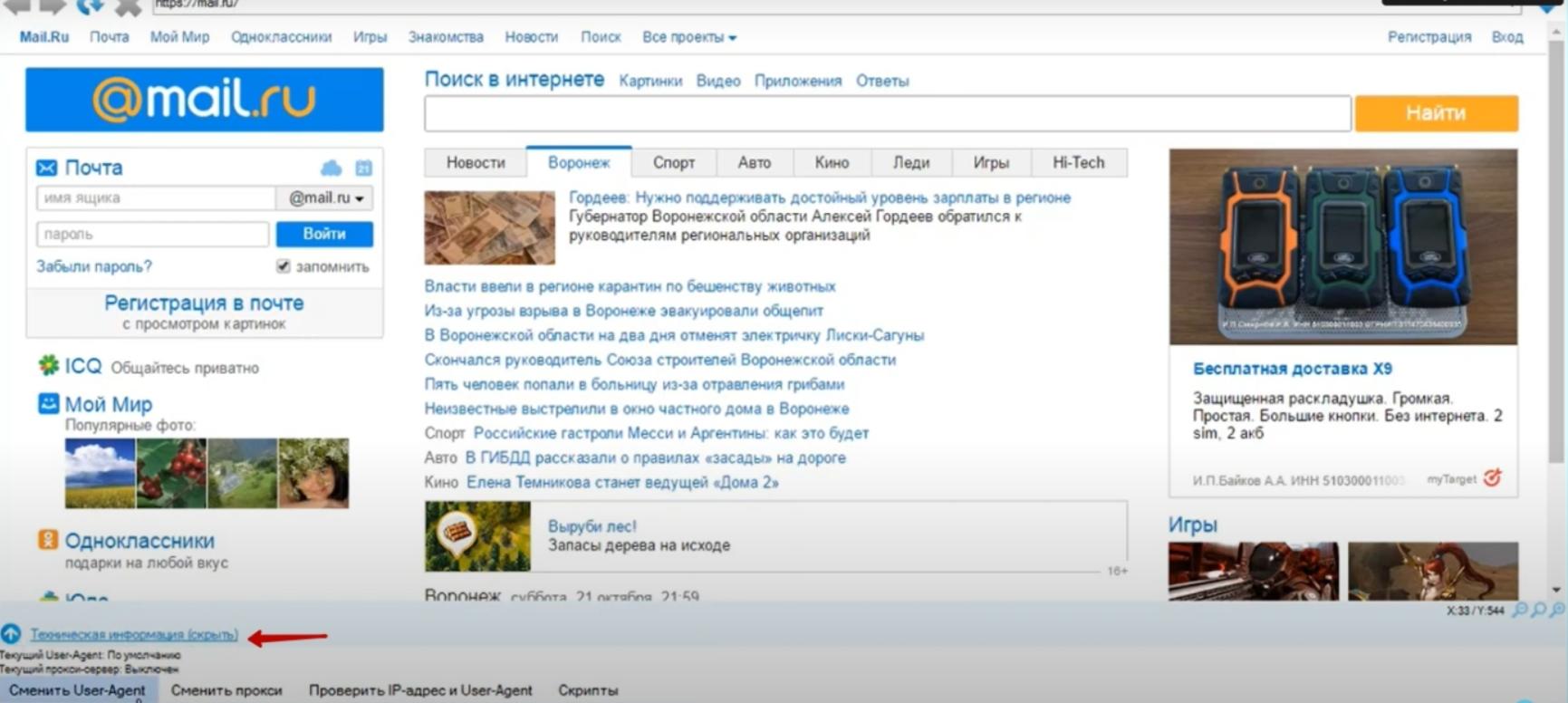Select the Воронеж news tab

coord(579,162)
